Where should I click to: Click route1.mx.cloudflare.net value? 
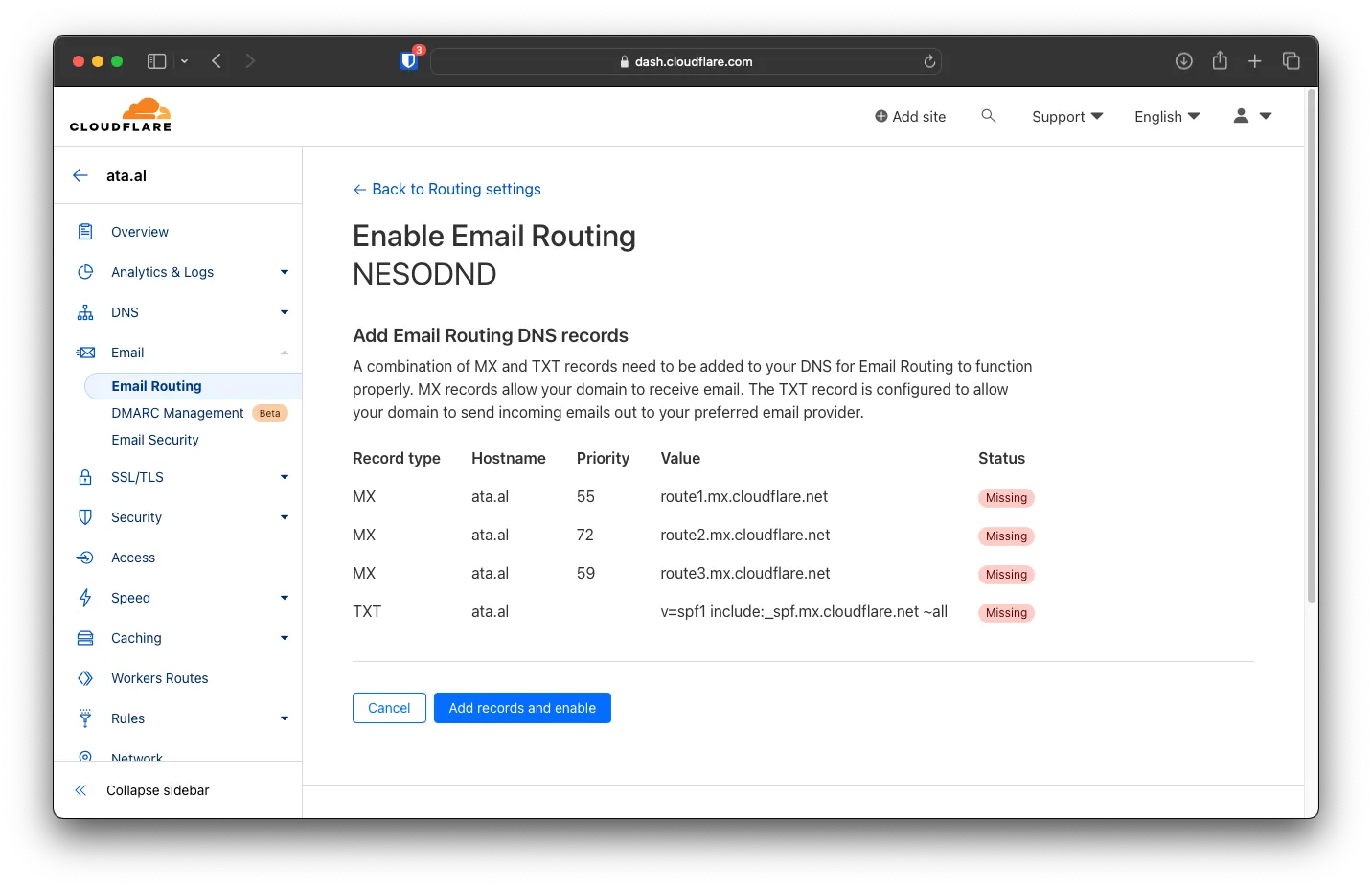(x=743, y=496)
